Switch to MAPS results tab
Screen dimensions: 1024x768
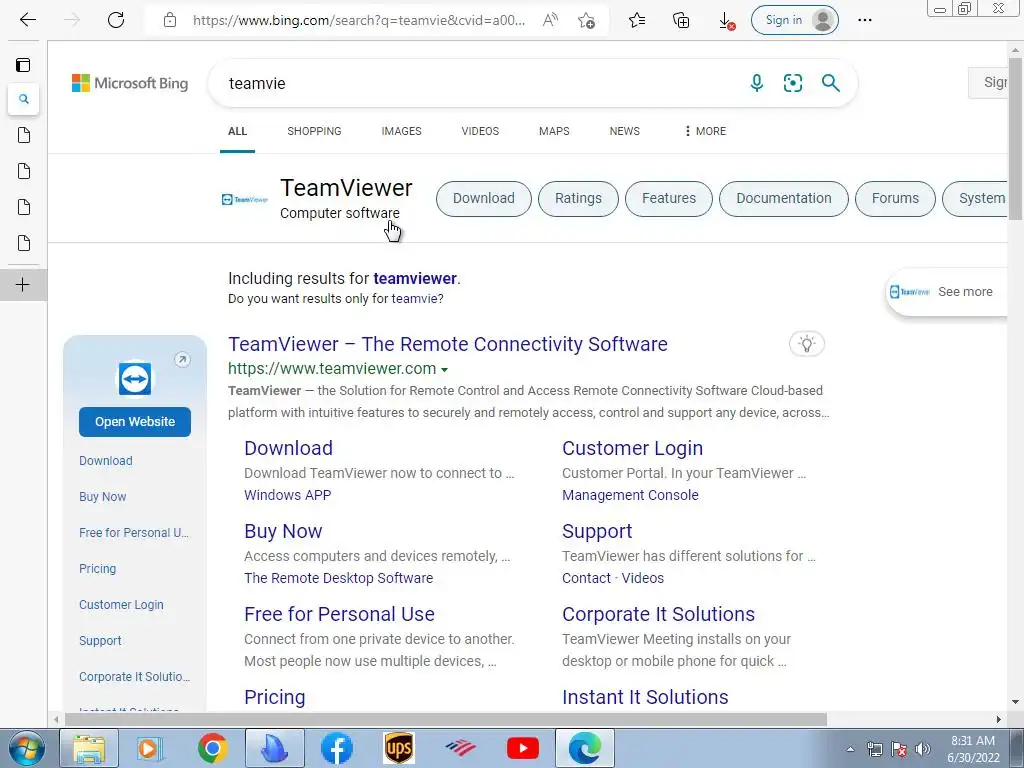point(554,131)
